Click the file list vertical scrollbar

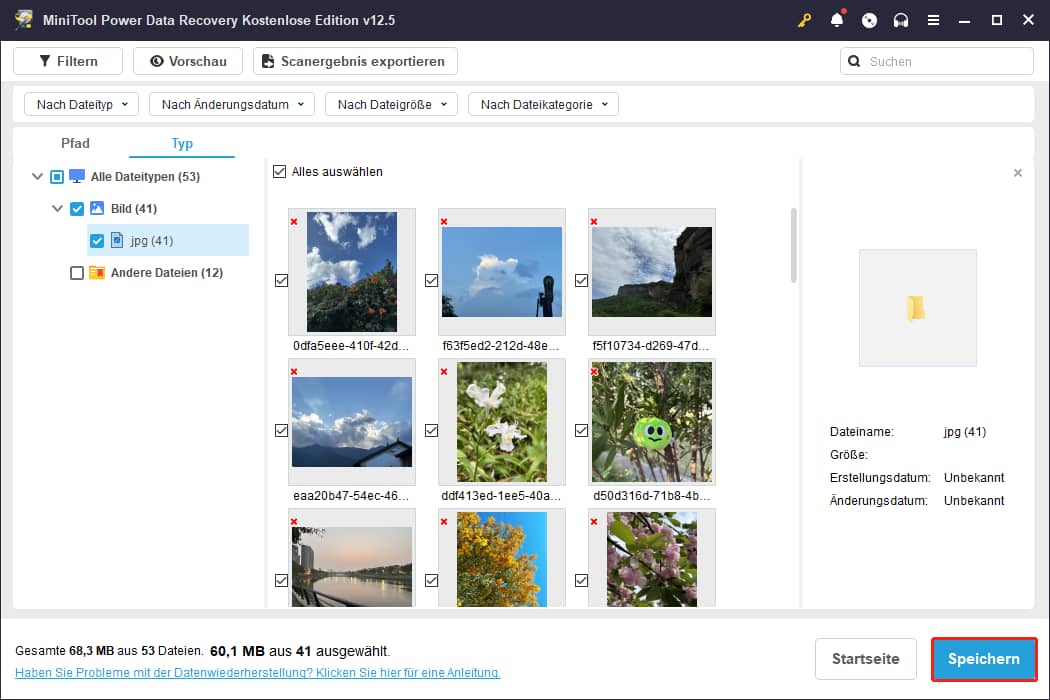pyautogui.click(x=794, y=245)
